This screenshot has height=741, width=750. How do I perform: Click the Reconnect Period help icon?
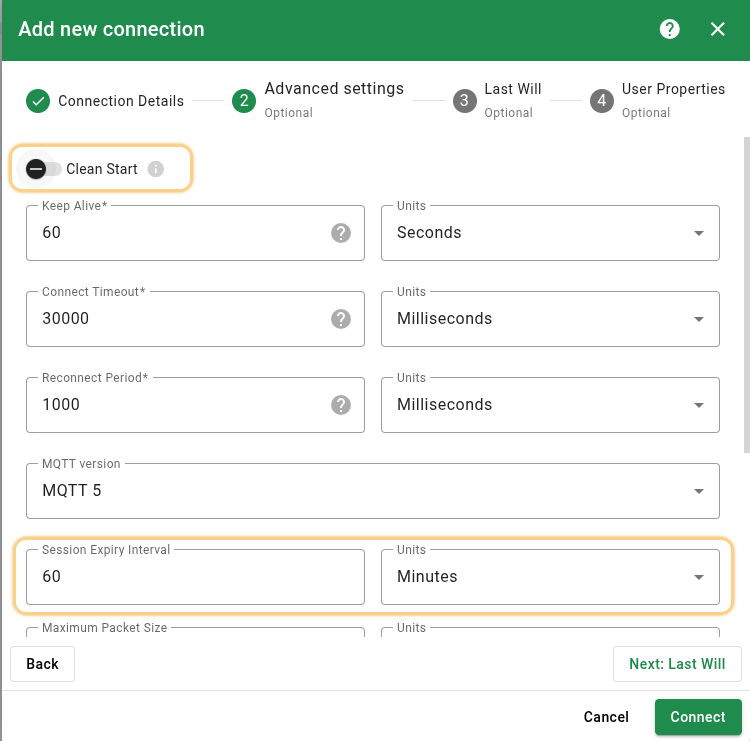(341, 405)
